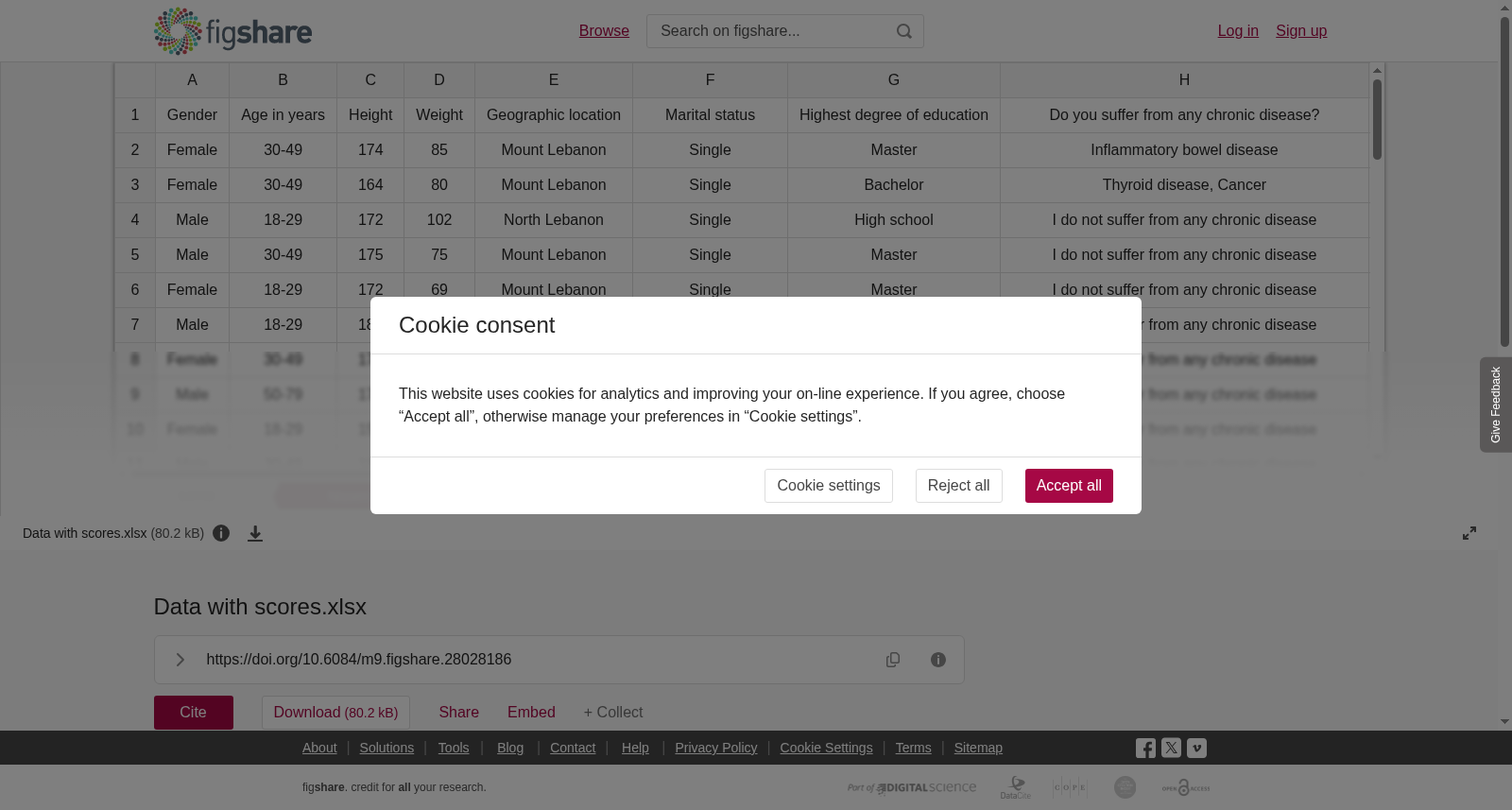This screenshot has width=1512, height=810.
Task: Click the info icon in the DOI box
Action: tap(938, 660)
